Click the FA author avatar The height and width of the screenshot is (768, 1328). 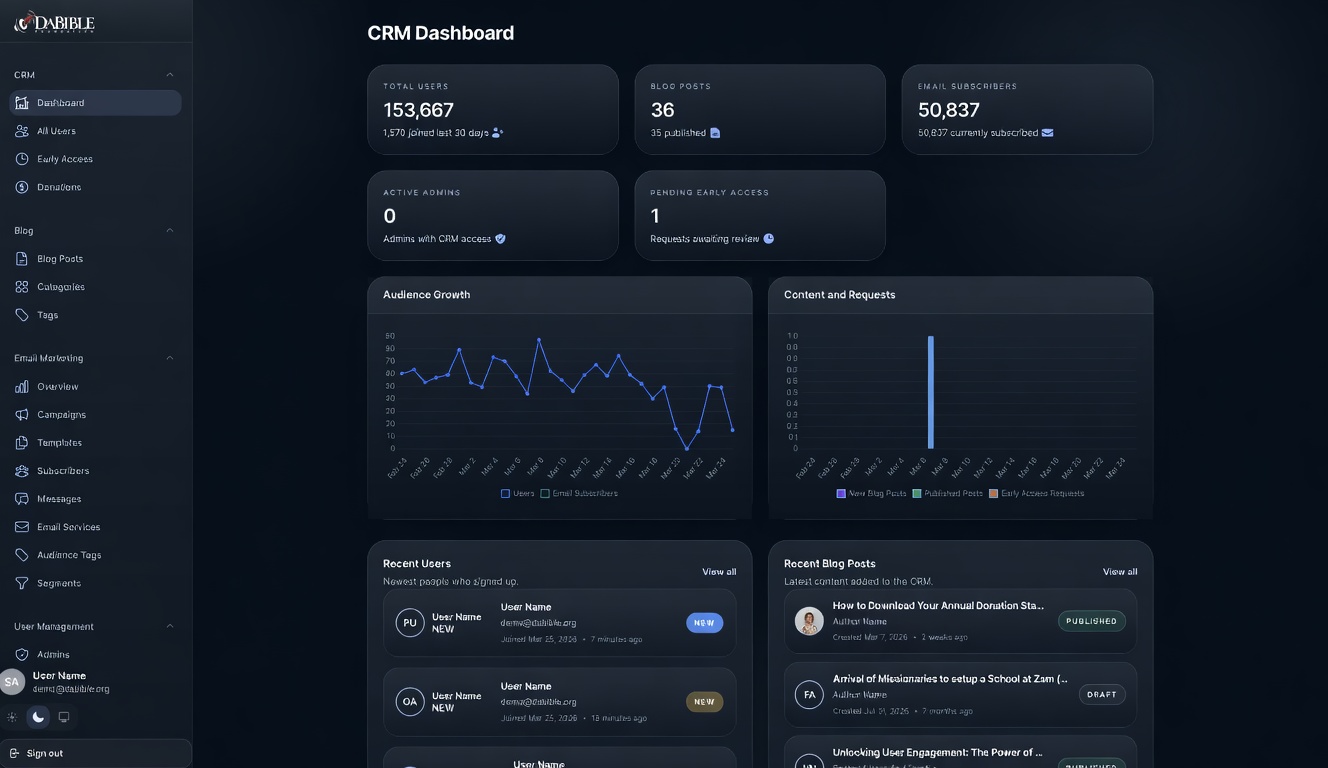809,694
